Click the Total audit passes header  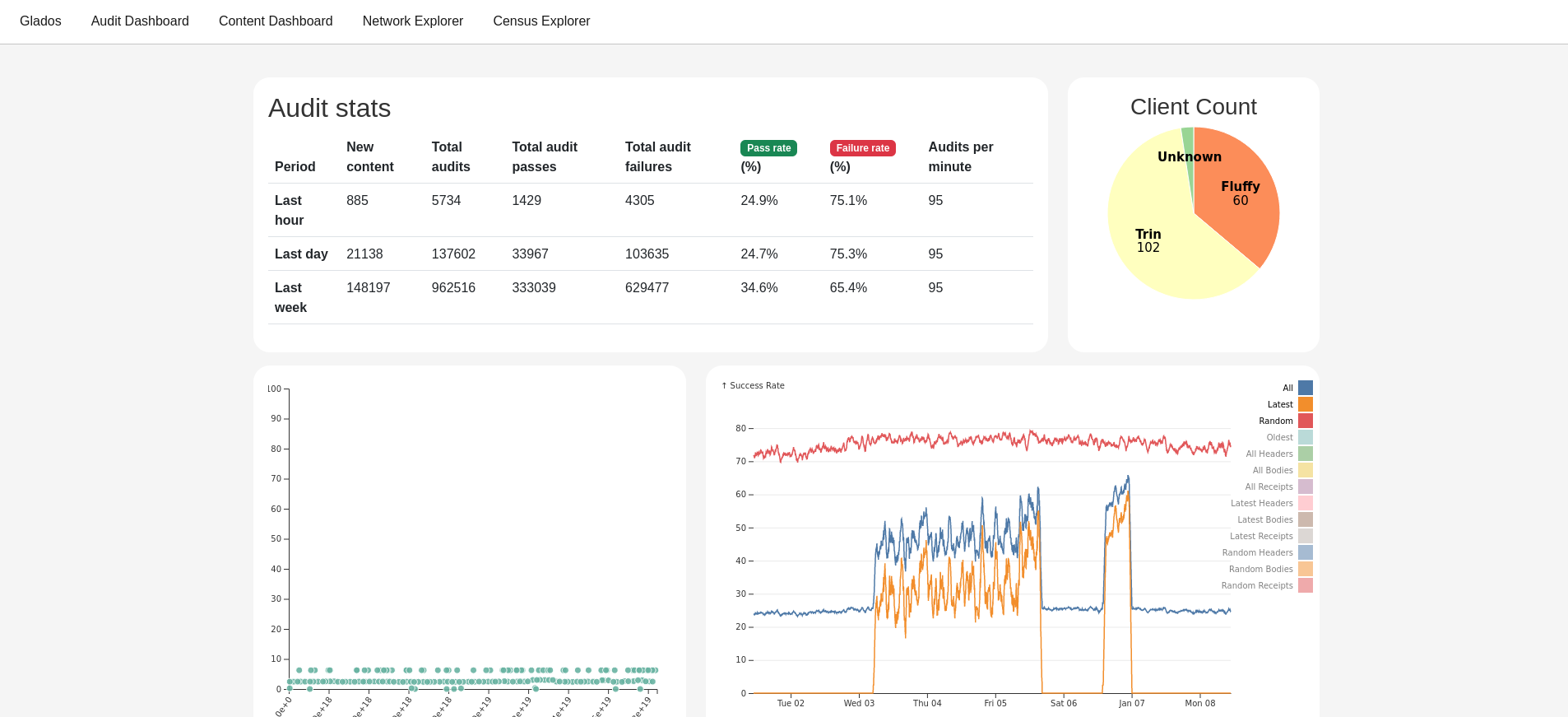545,156
